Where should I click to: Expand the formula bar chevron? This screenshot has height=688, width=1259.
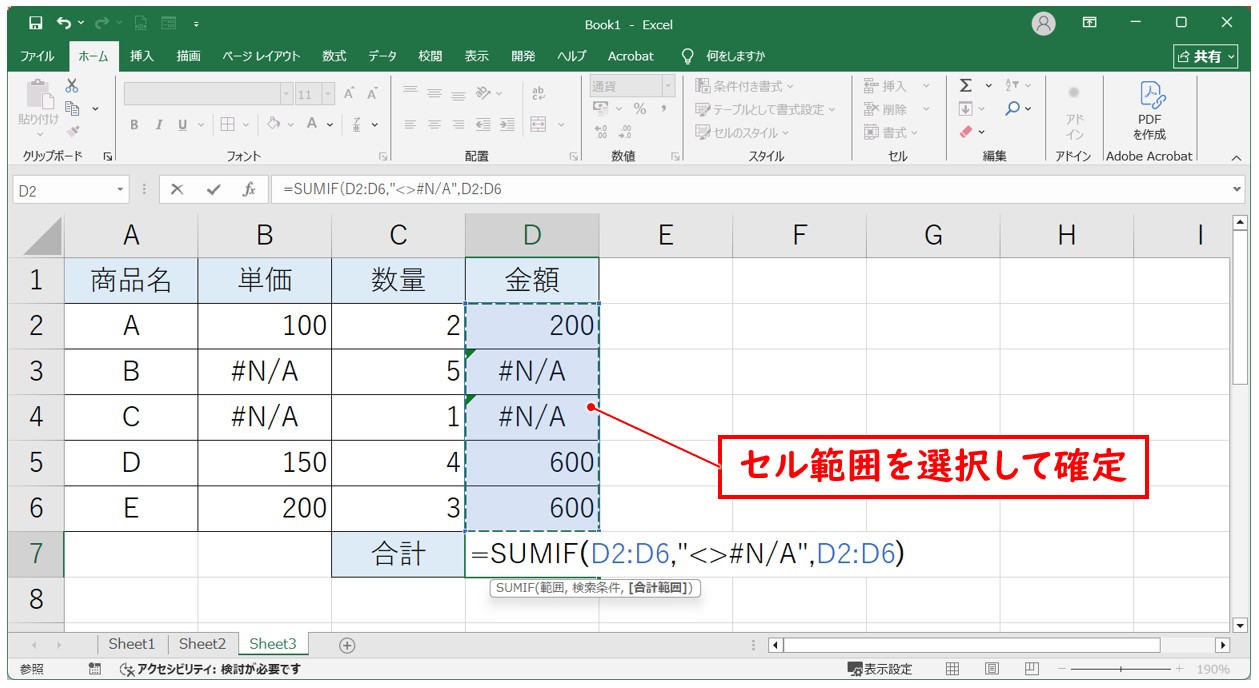[x=1238, y=189]
